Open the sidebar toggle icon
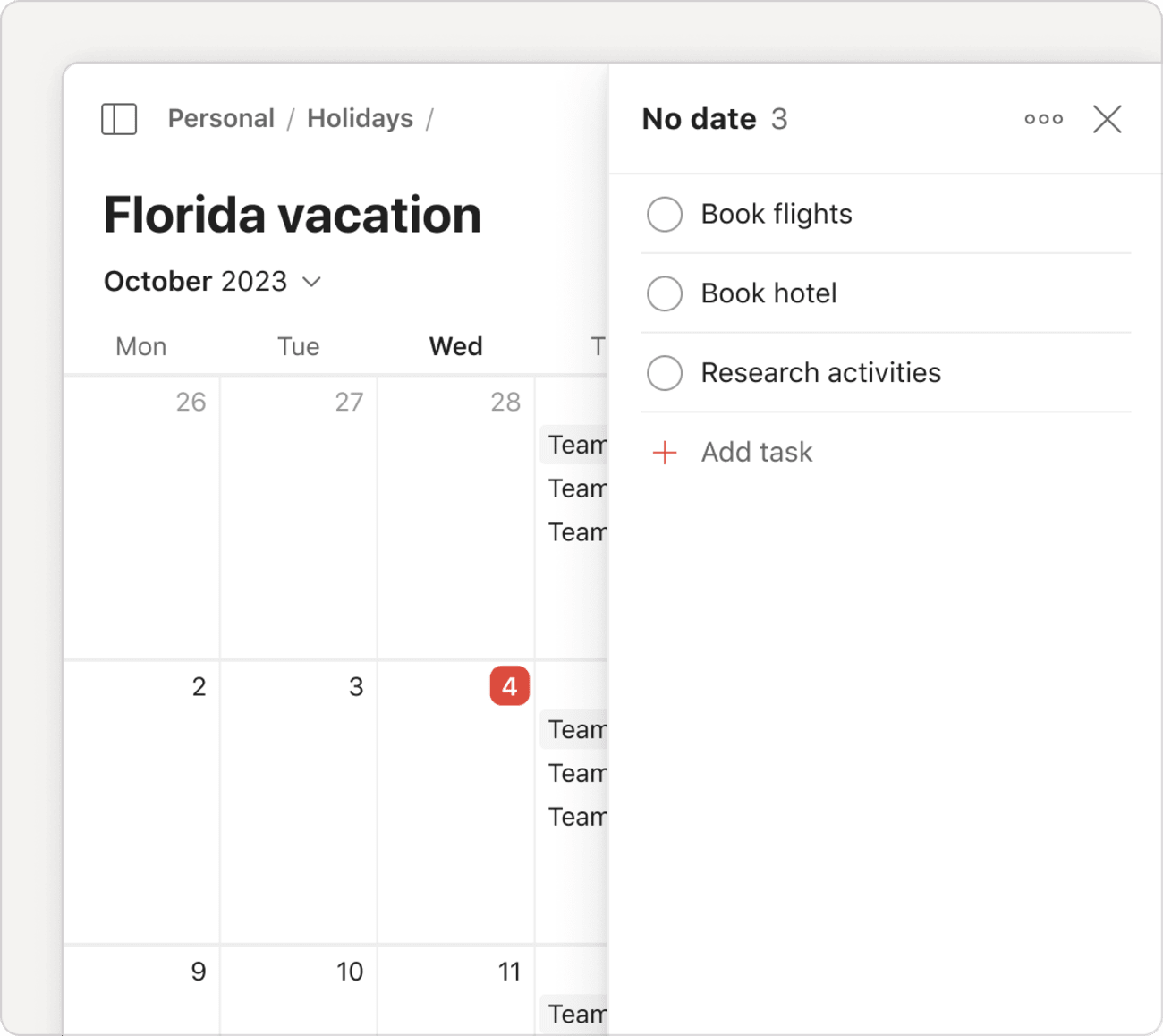This screenshot has width=1163, height=1036. [x=118, y=118]
